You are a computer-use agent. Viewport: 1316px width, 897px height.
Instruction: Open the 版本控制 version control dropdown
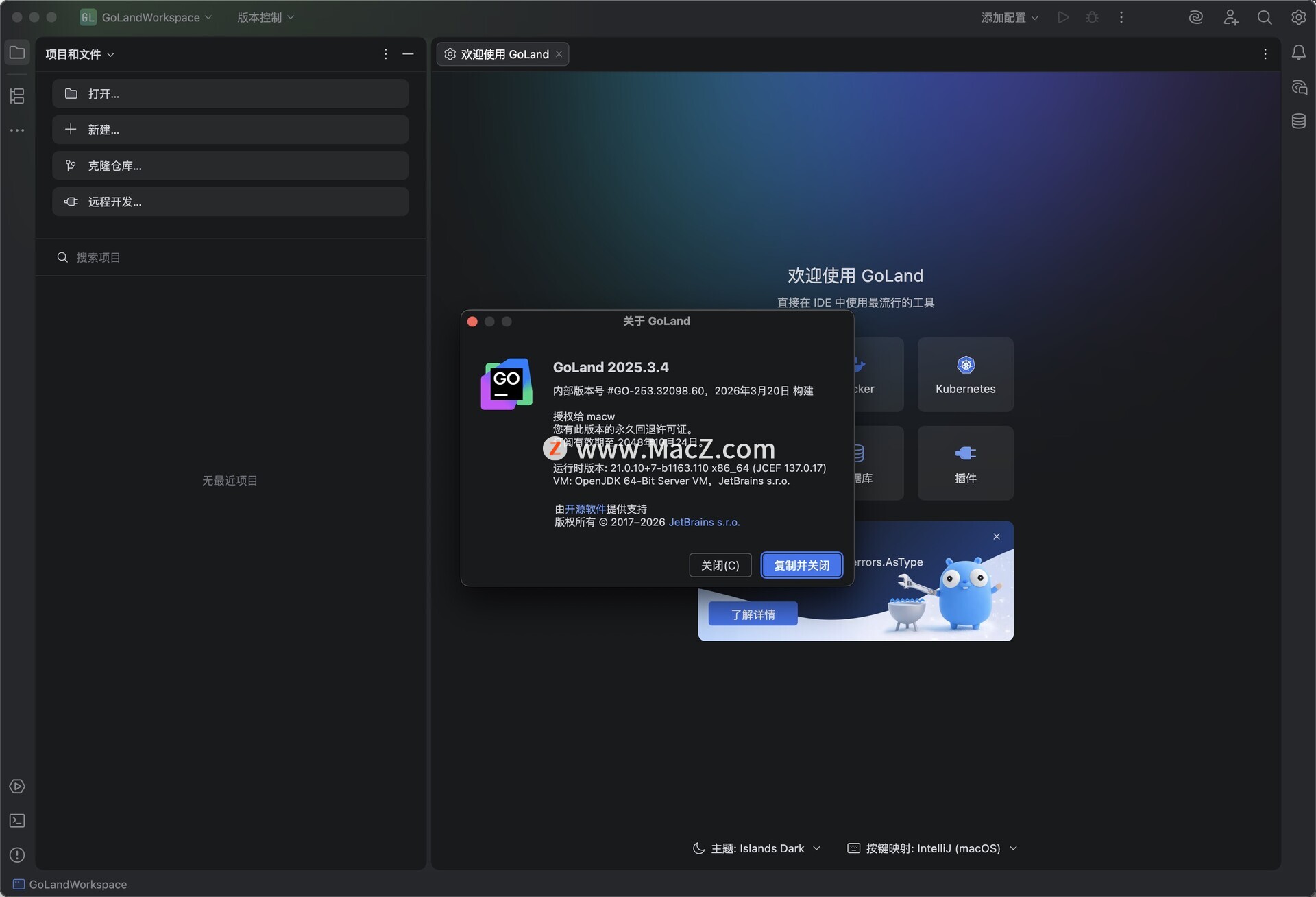265,17
